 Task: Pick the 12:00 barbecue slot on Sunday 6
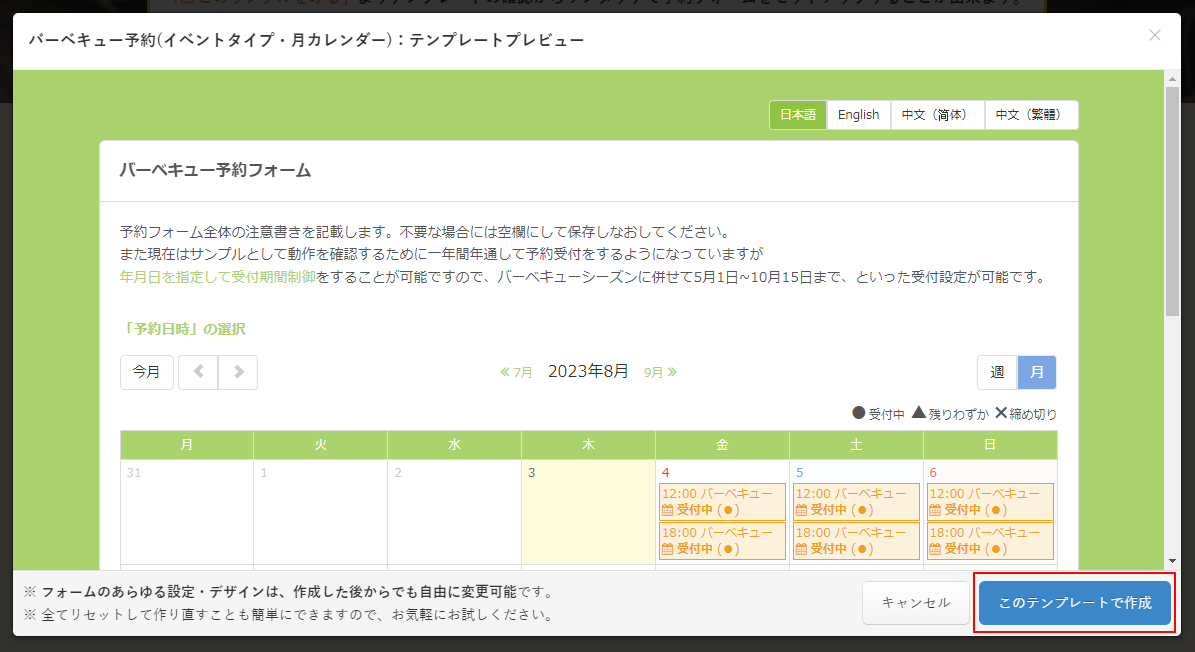pyautogui.click(x=990, y=501)
